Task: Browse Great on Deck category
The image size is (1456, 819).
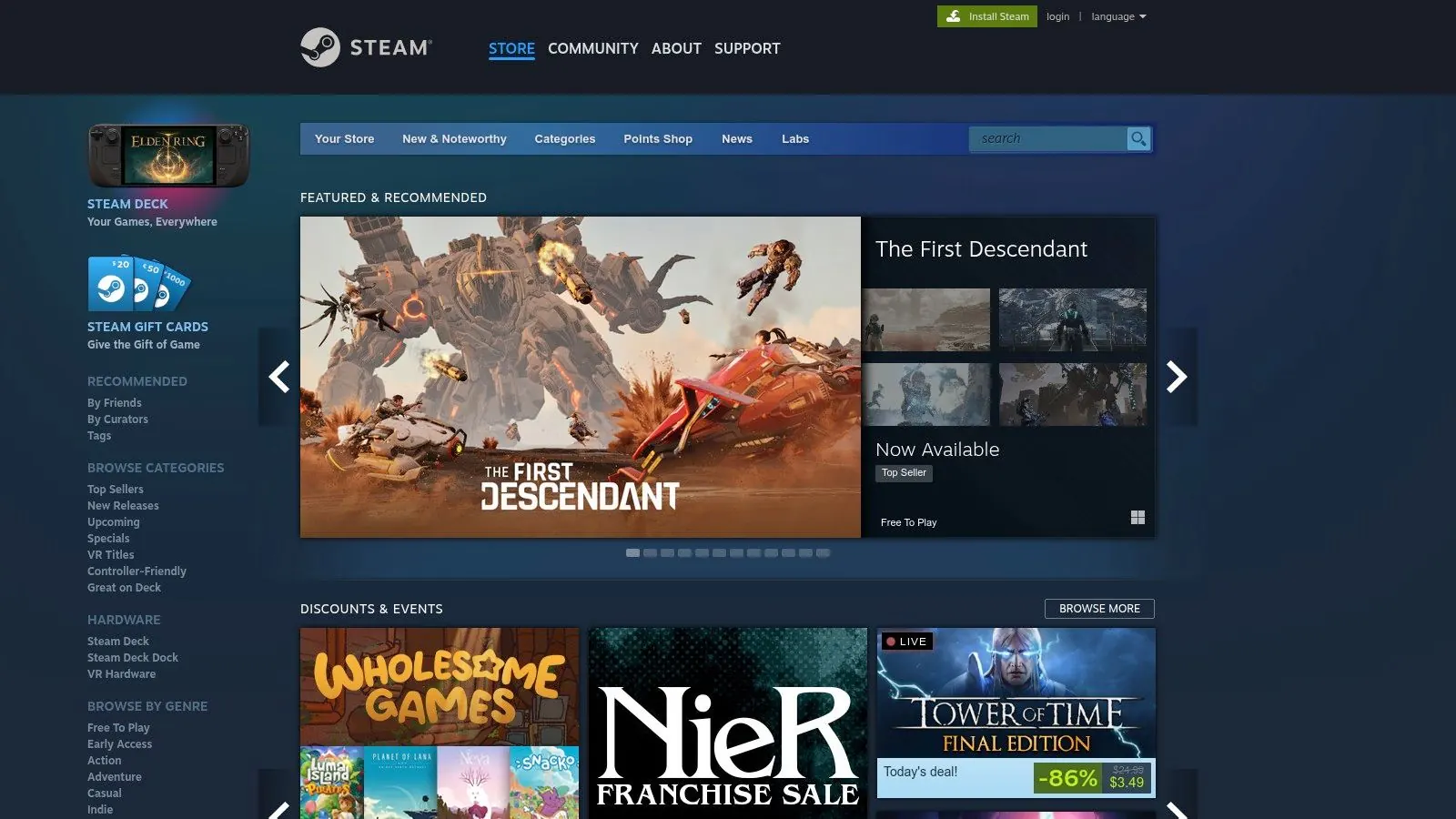Action: [x=124, y=588]
